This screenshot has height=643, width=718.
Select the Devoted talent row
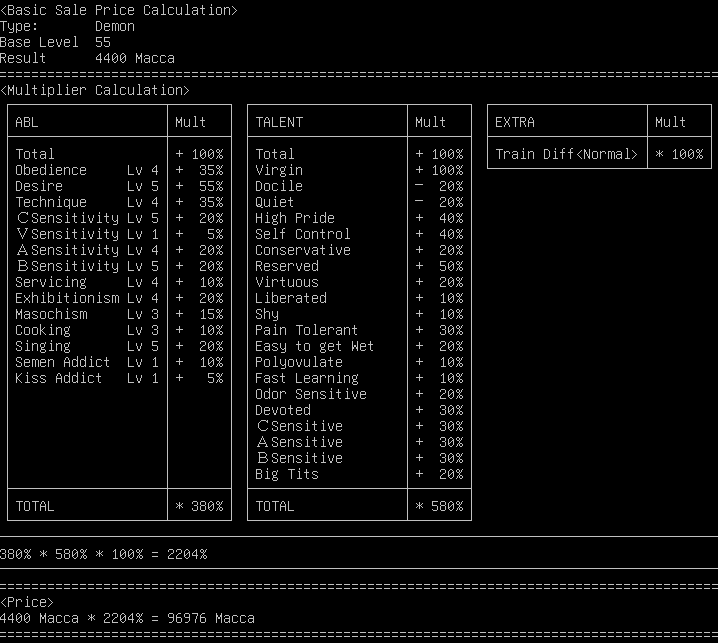click(x=359, y=410)
